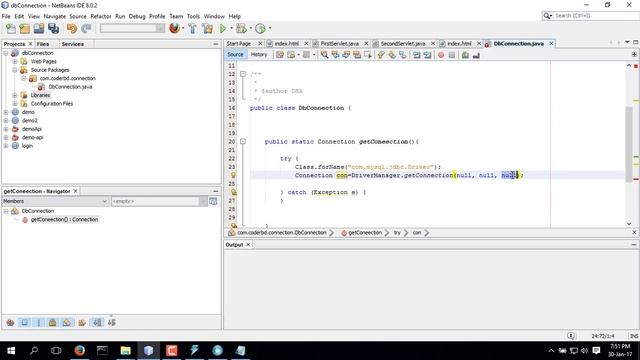Expand the Web Pages folder
The width and height of the screenshot is (640, 360).
coord(15,61)
